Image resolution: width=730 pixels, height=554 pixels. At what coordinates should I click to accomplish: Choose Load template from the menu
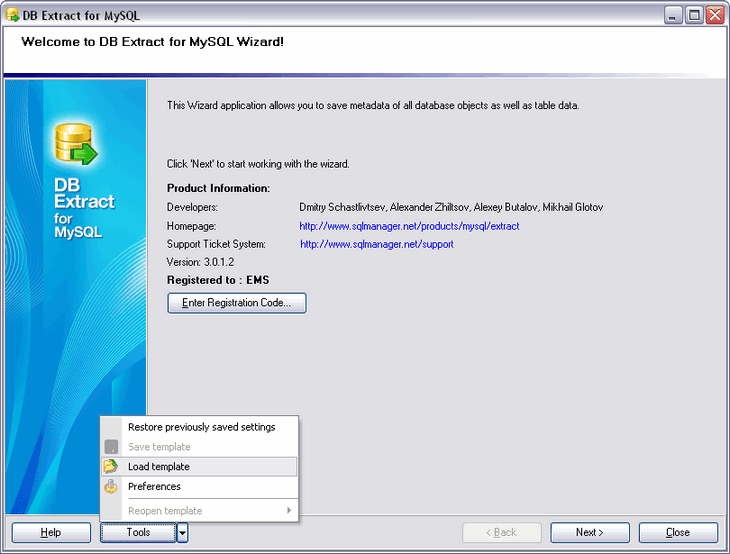point(199,466)
